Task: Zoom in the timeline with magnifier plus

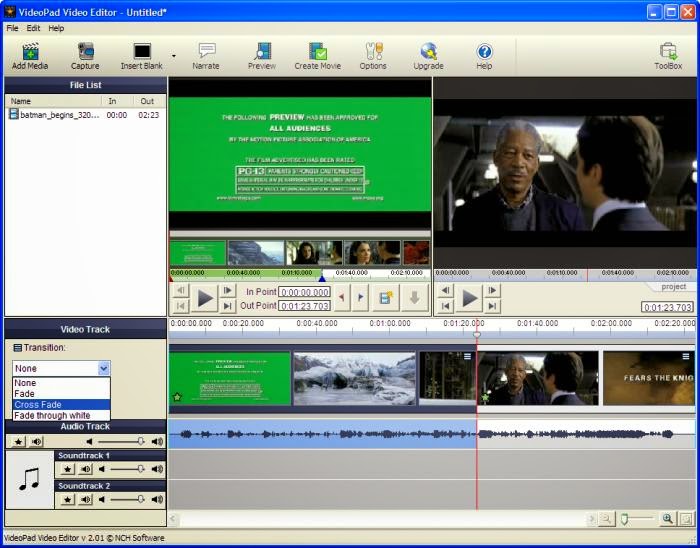Action: [x=667, y=519]
